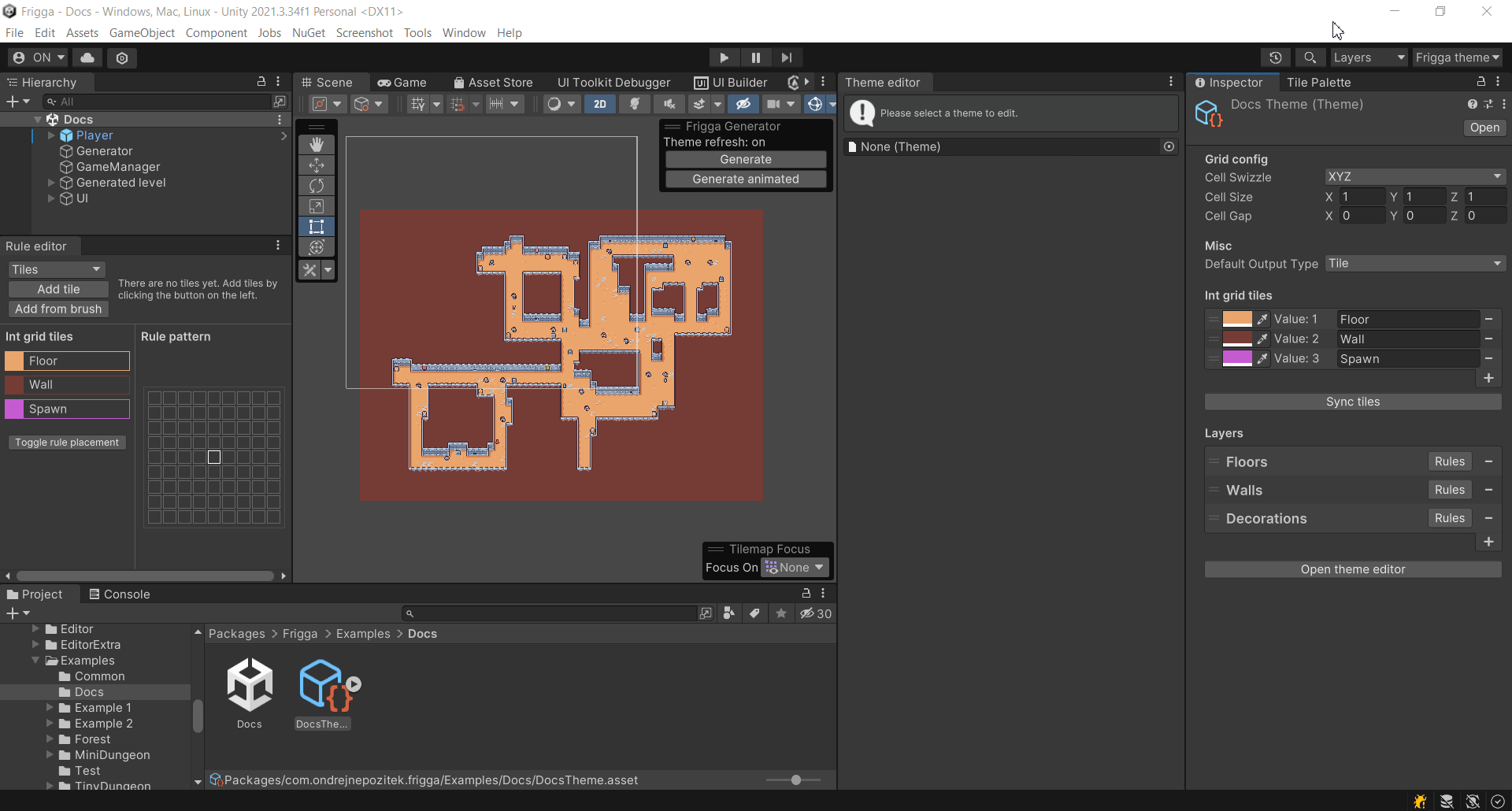Open the Undo History icon
Image resolution: width=1512 pixels, height=811 pixels.
point(1276,57)
